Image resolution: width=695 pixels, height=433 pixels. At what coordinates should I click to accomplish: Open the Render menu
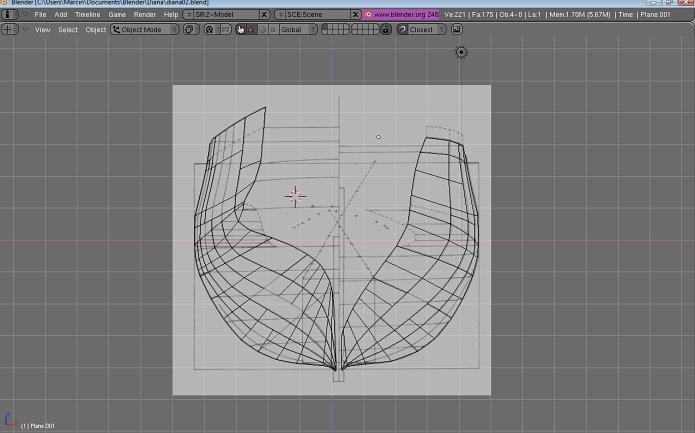click(x=145, y=15)
